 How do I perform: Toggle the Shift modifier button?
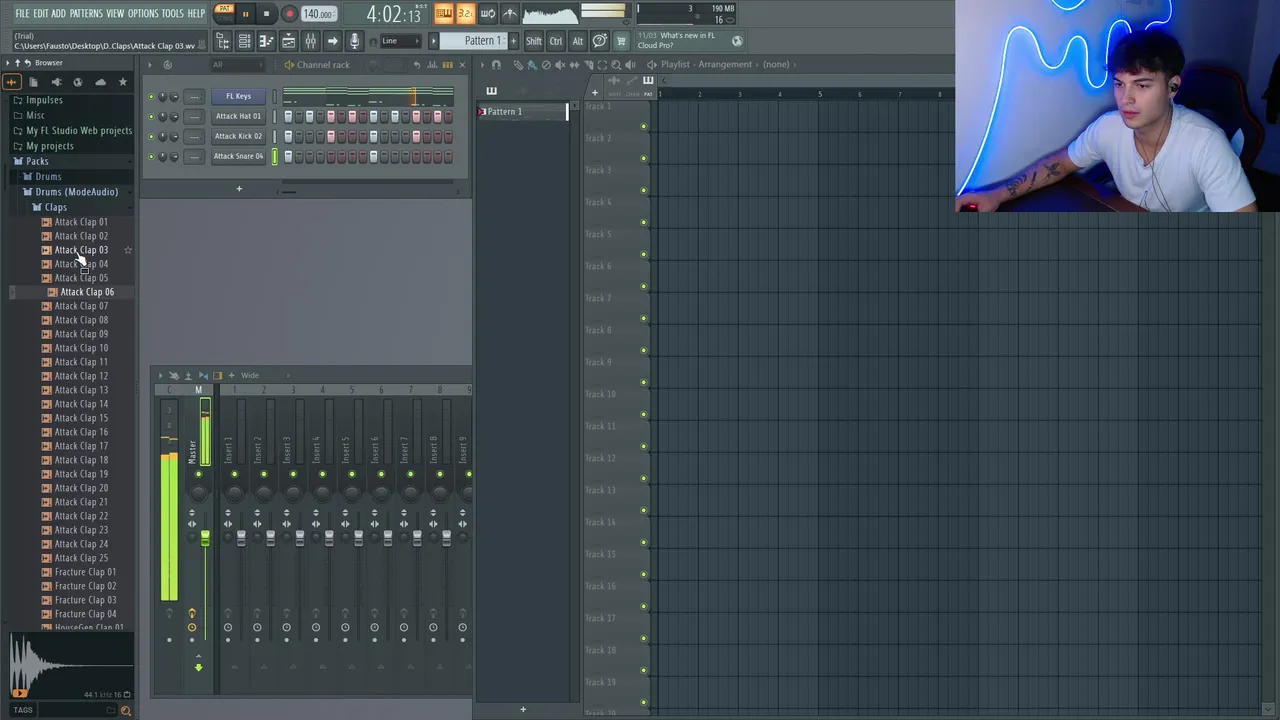534,41
